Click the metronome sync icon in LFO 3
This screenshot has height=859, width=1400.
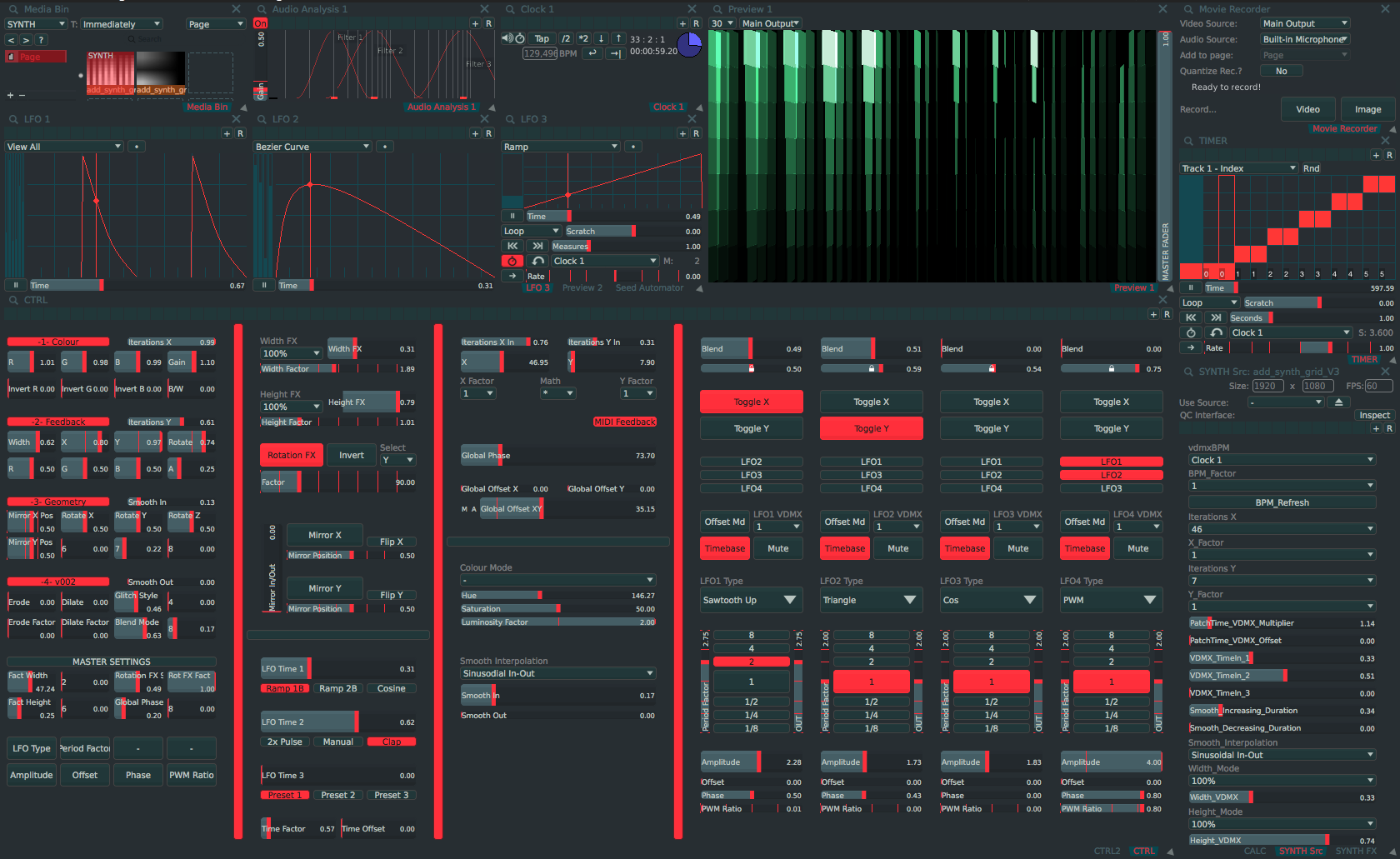511,260
